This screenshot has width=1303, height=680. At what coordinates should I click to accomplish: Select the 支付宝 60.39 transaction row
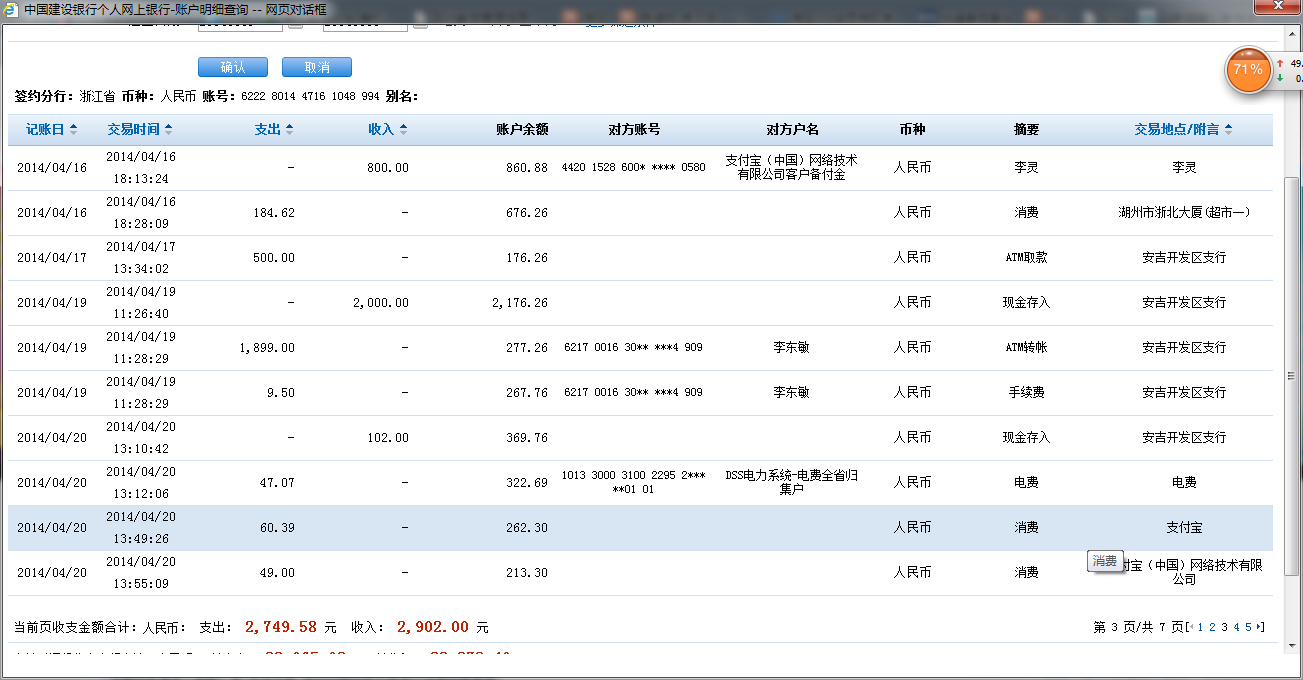click(x=640, y=528)
